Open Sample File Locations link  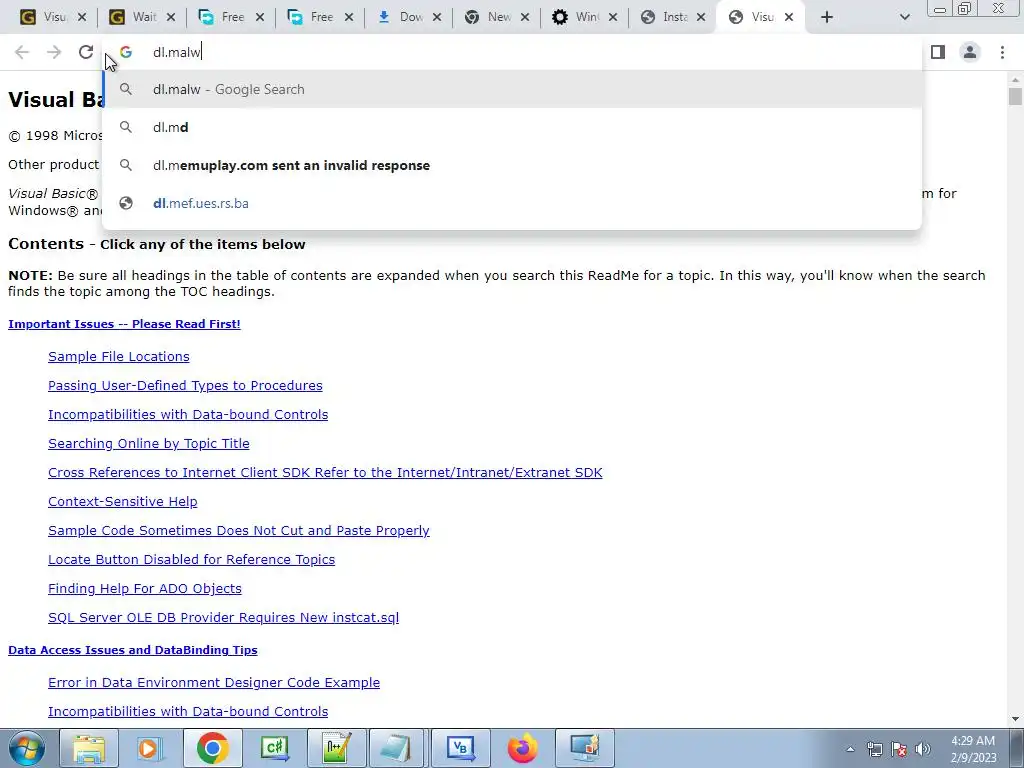(x=119, y=357)
